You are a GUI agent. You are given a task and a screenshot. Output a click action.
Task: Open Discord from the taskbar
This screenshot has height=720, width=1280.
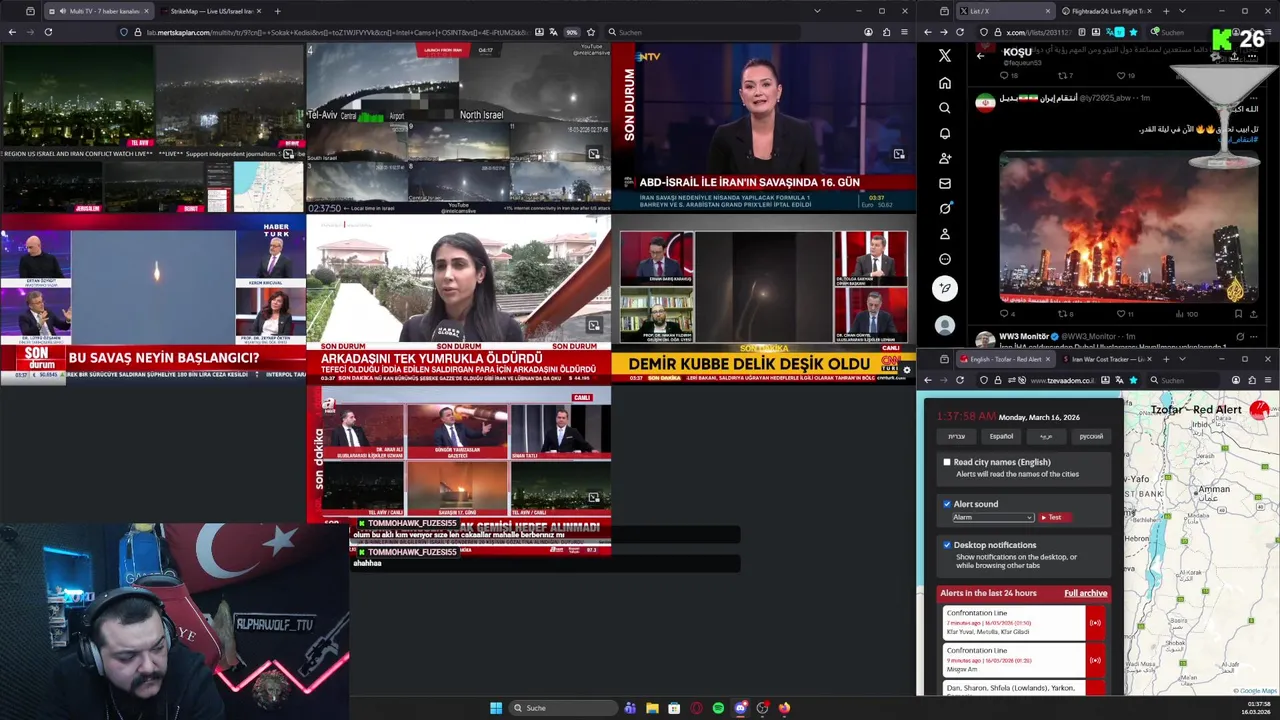point(740,708)
